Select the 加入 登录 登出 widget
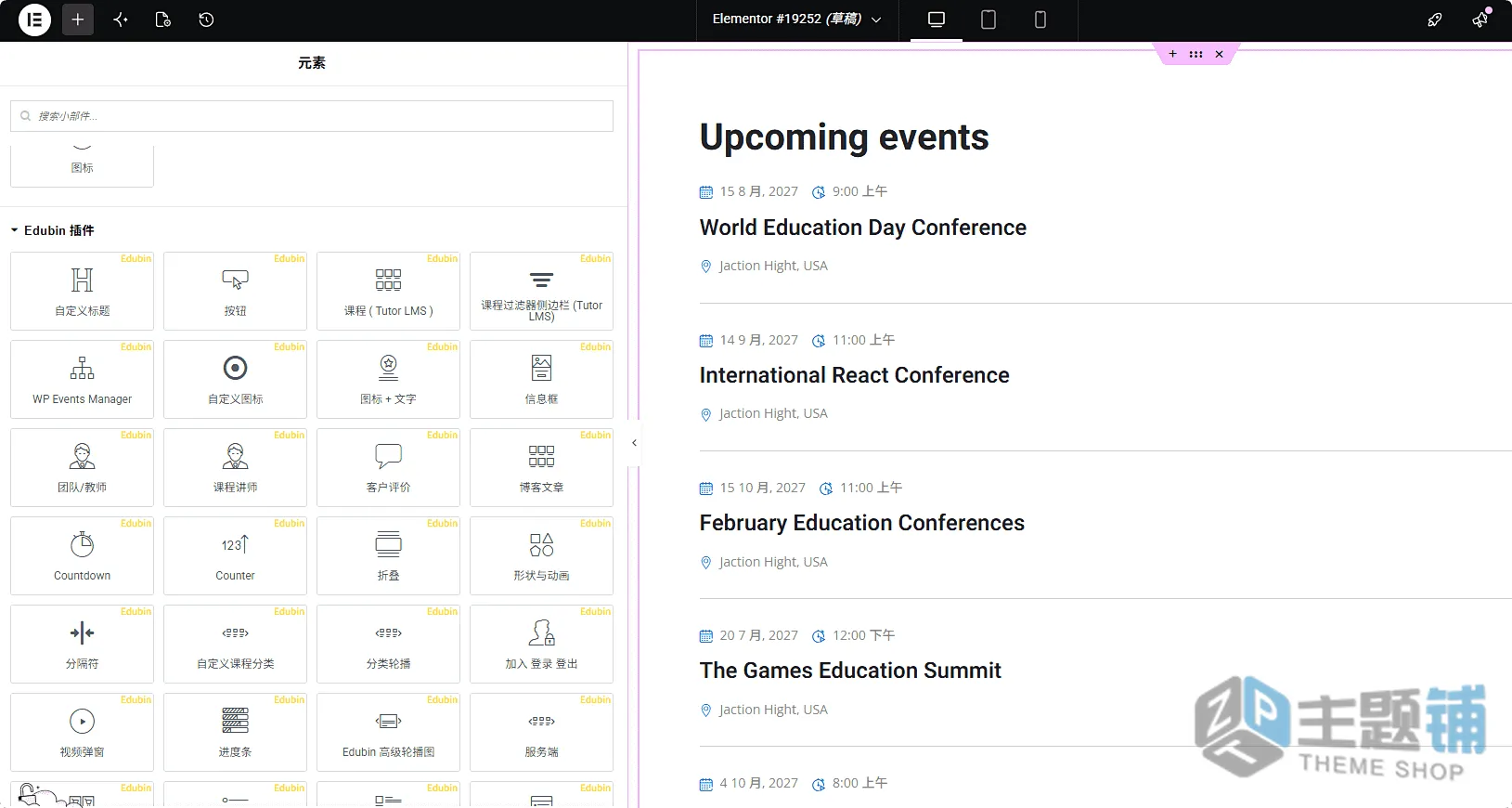The width and height of the screenshot is (1512, 808). (541, 644)
